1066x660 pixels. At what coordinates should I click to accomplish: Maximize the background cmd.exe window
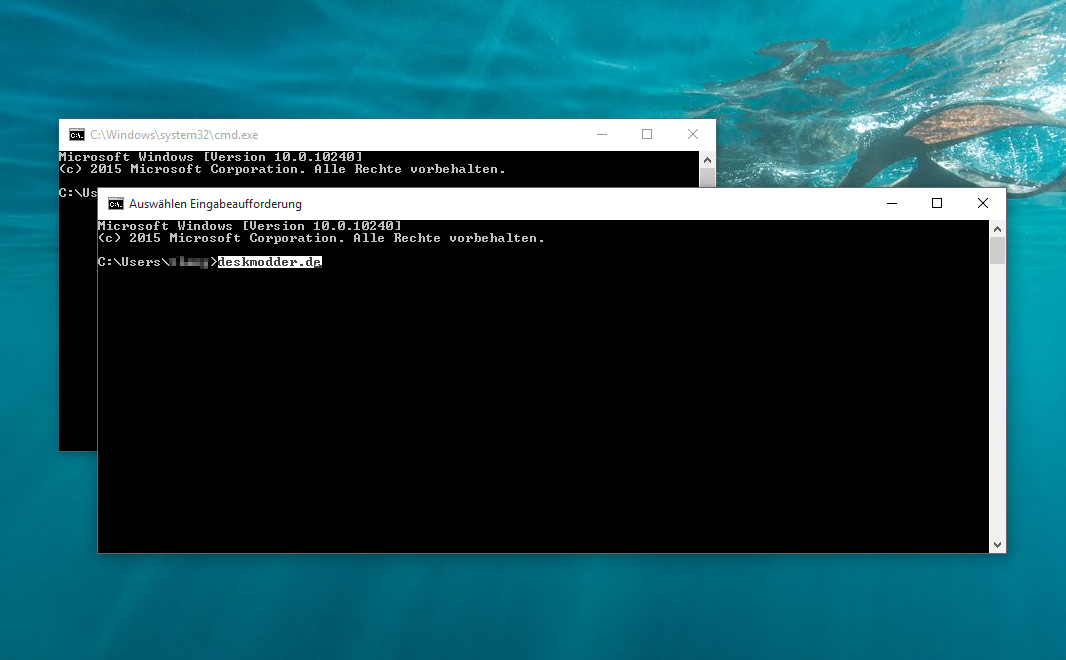(647, 135)
